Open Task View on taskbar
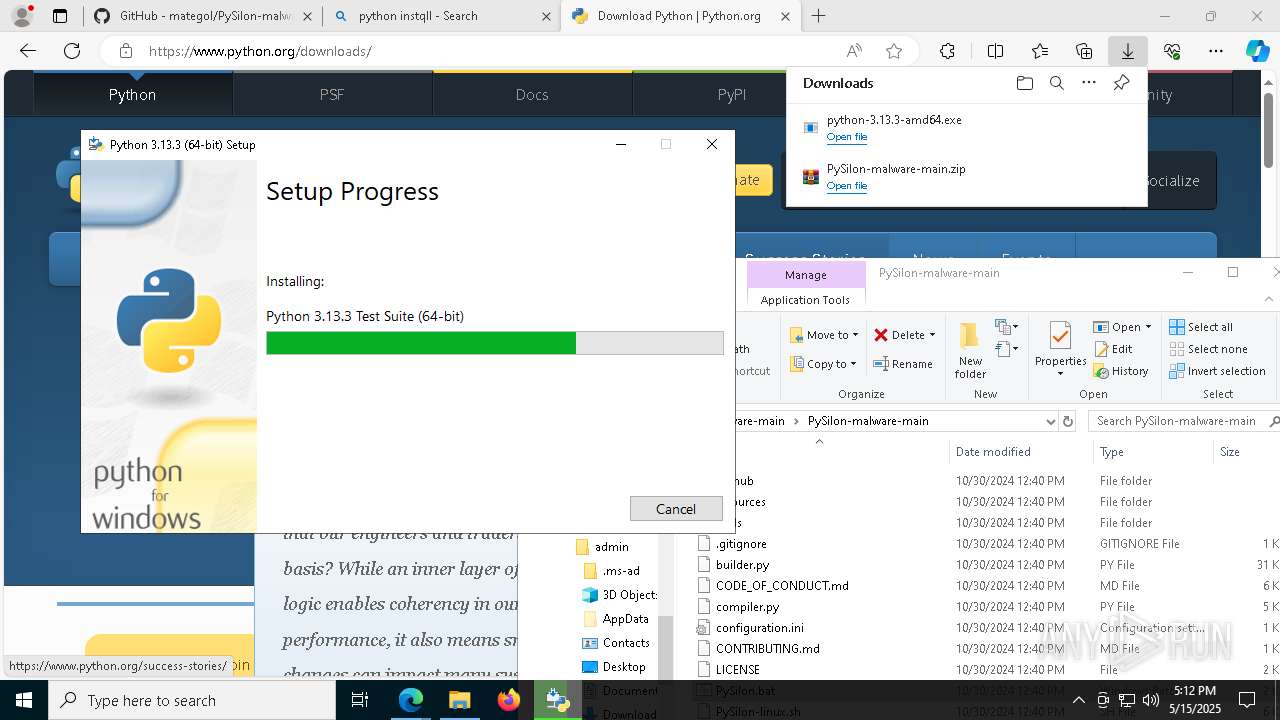This screenshot has height=720, width=1280. click(x=360, y=700)
